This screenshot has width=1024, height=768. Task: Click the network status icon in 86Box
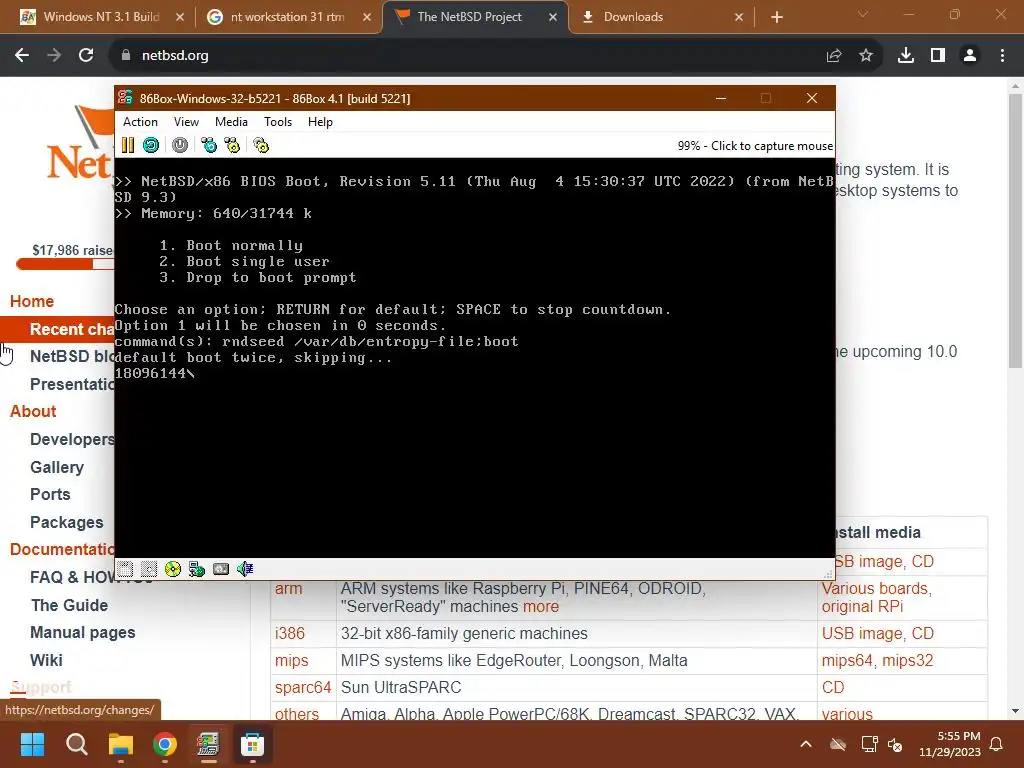(x=197, y=569)
